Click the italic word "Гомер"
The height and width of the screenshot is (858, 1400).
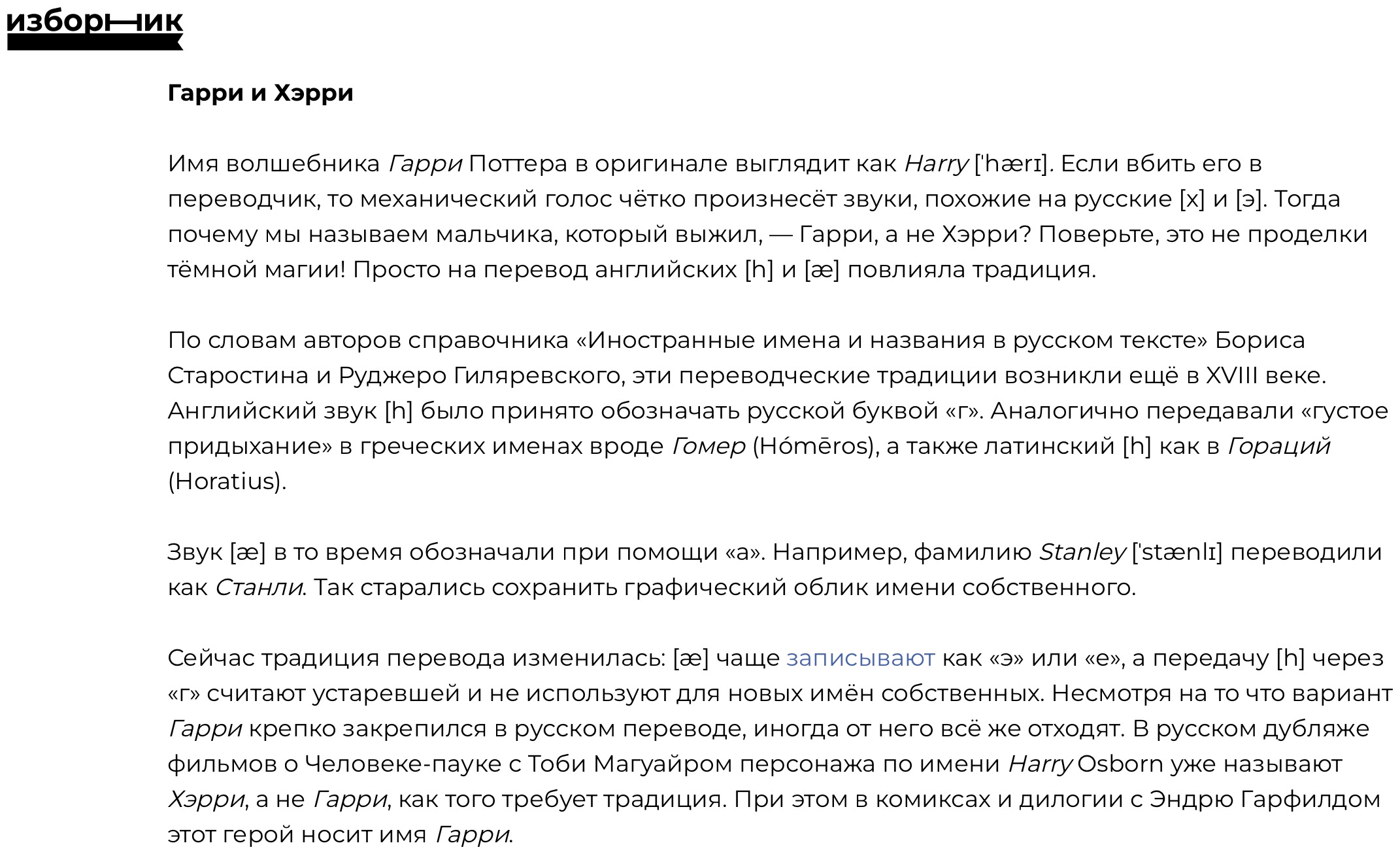point(708,446)
